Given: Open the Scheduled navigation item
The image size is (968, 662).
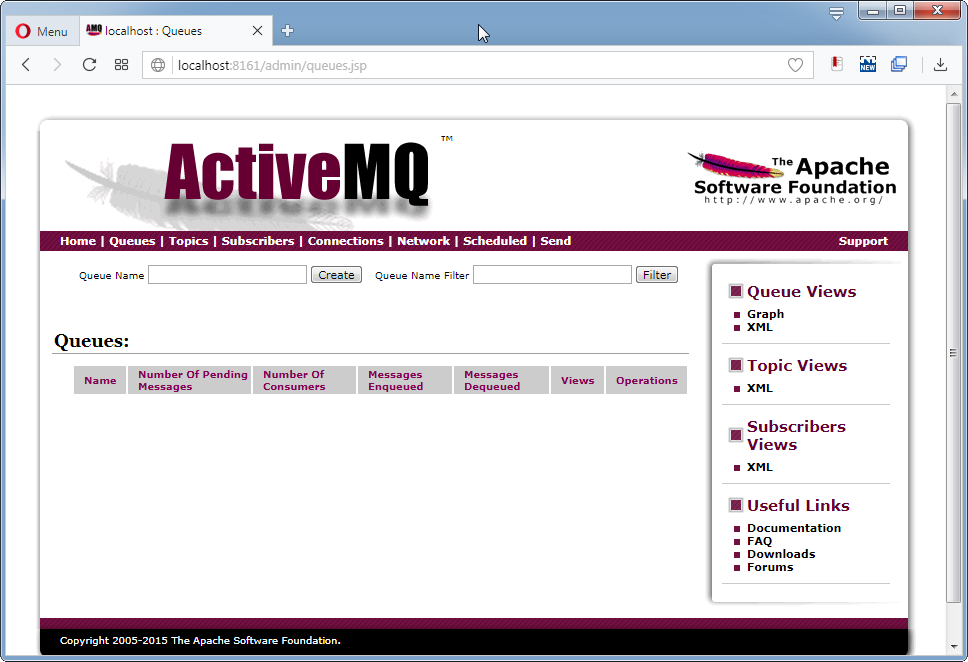Looking at the screenshot, I should coord(495,241).
